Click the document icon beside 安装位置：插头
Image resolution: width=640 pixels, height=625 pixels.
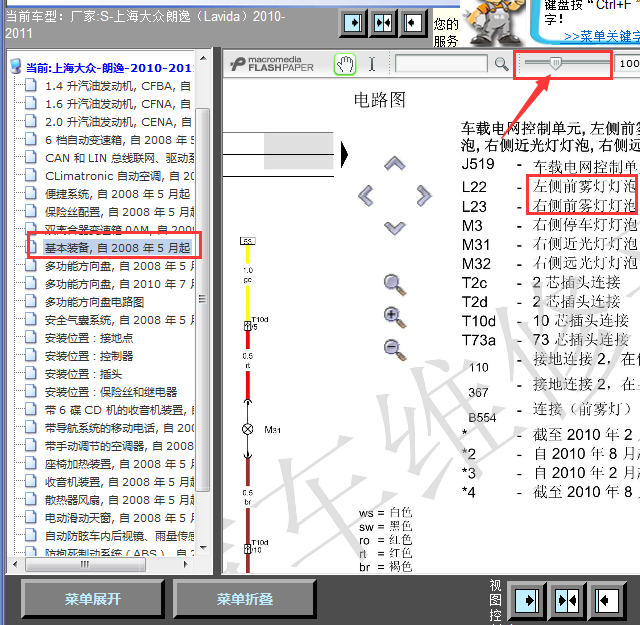tap(30, 374)
